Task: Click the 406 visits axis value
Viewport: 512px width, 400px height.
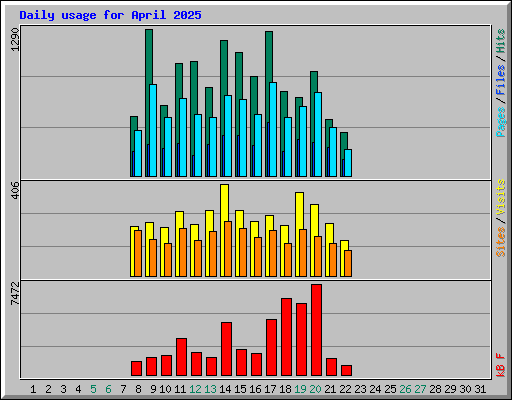Action: pos(15,190)
